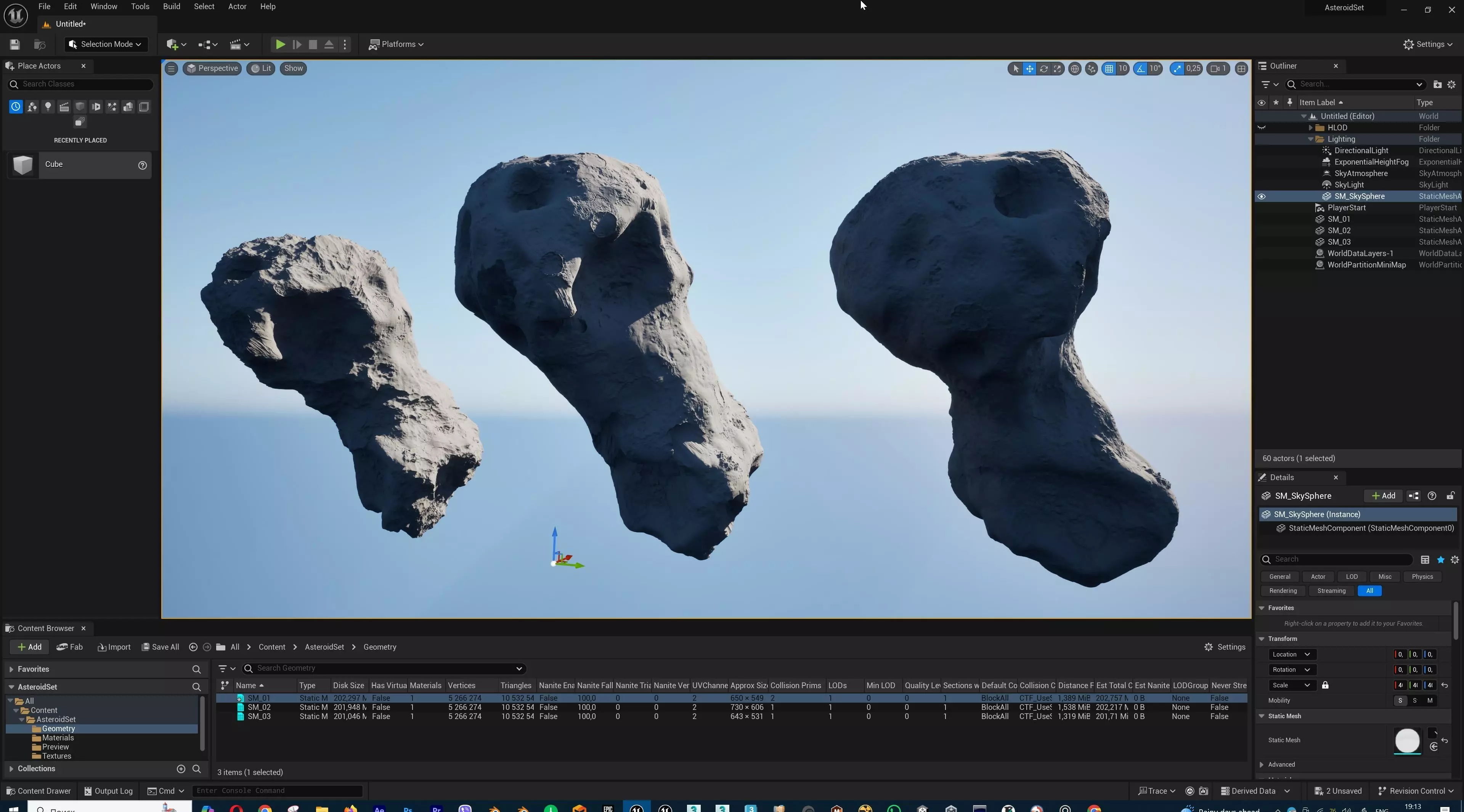Switch to the Rendering filter tab in Details

point(1283,591)
